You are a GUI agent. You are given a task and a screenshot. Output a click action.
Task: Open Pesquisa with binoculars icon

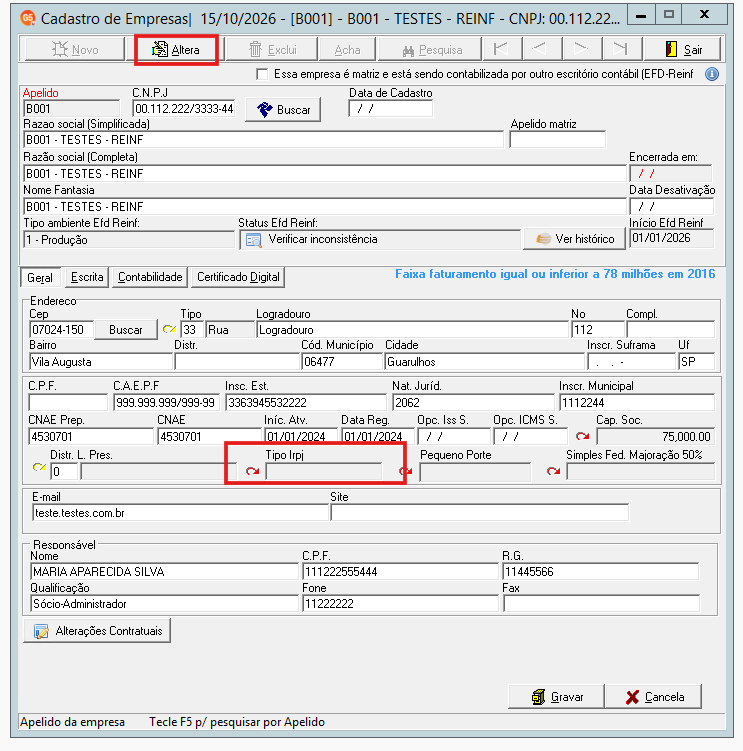[x=431, y=50]
